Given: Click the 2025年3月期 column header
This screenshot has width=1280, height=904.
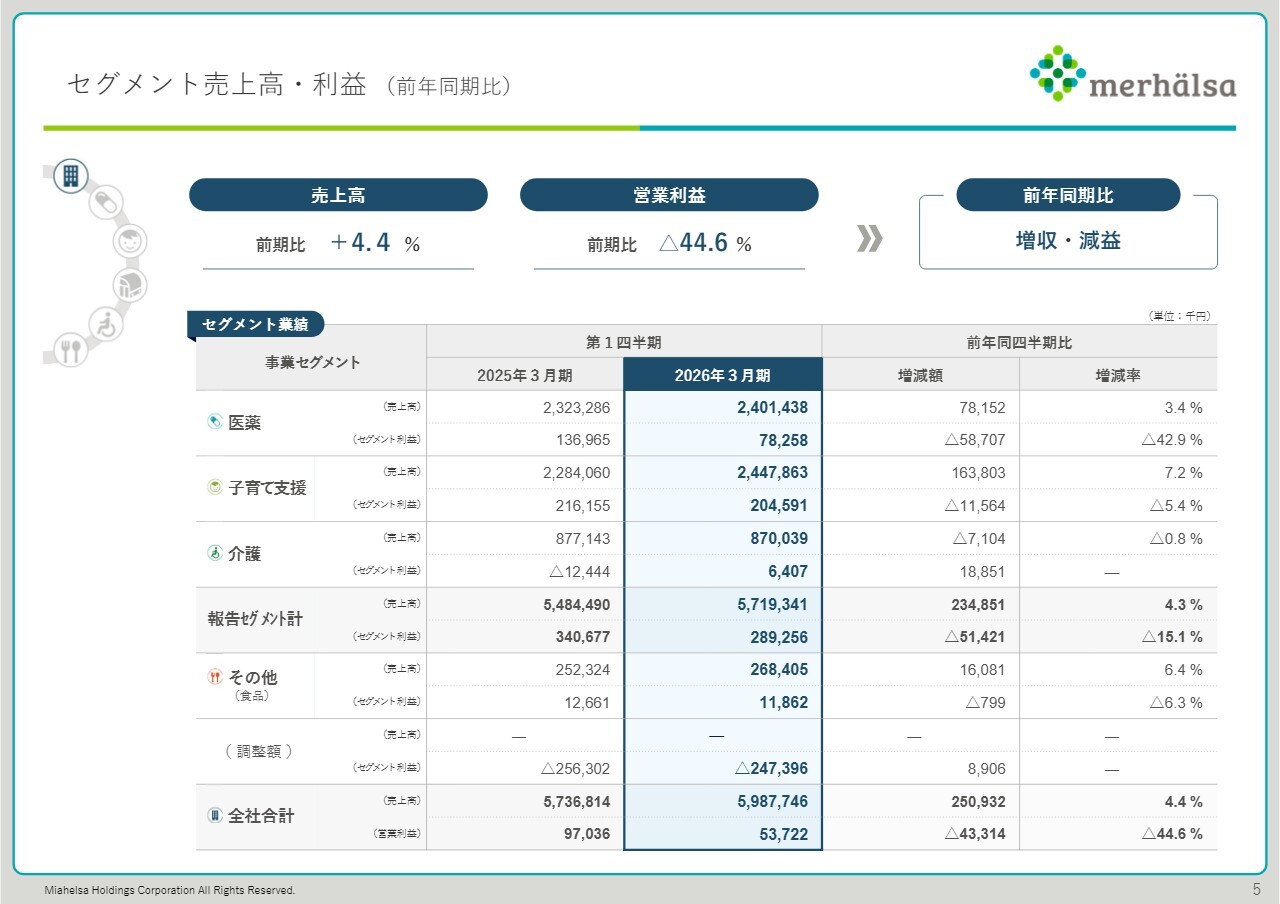Looking at the screenshot, I should [x=525, y=375].
